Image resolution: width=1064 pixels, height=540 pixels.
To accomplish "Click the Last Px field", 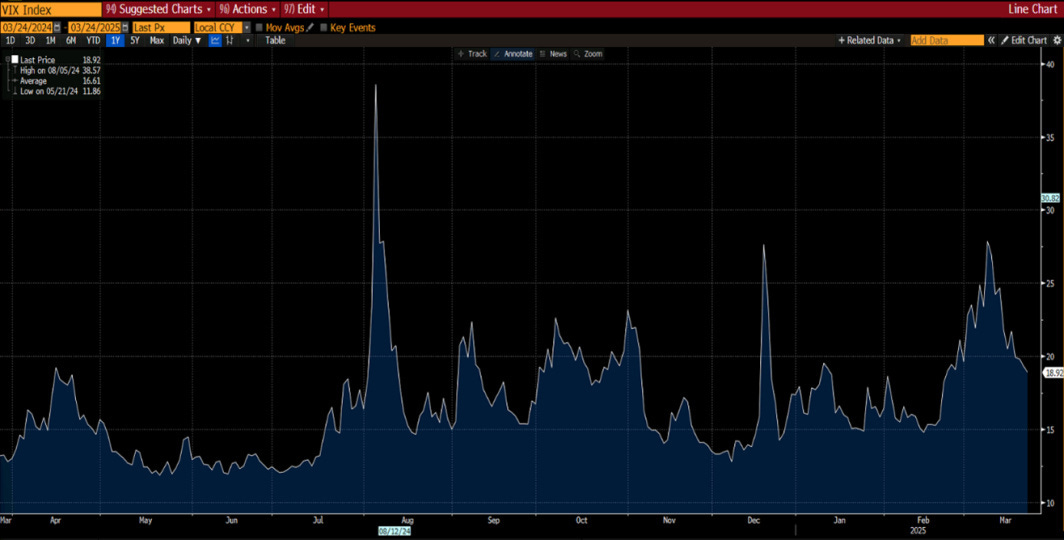I will (161, 28).
